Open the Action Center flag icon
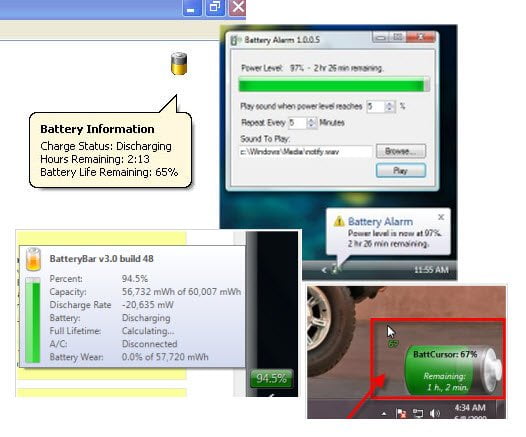This screenshot has width=526, height=437. click(x=401, y=413)
